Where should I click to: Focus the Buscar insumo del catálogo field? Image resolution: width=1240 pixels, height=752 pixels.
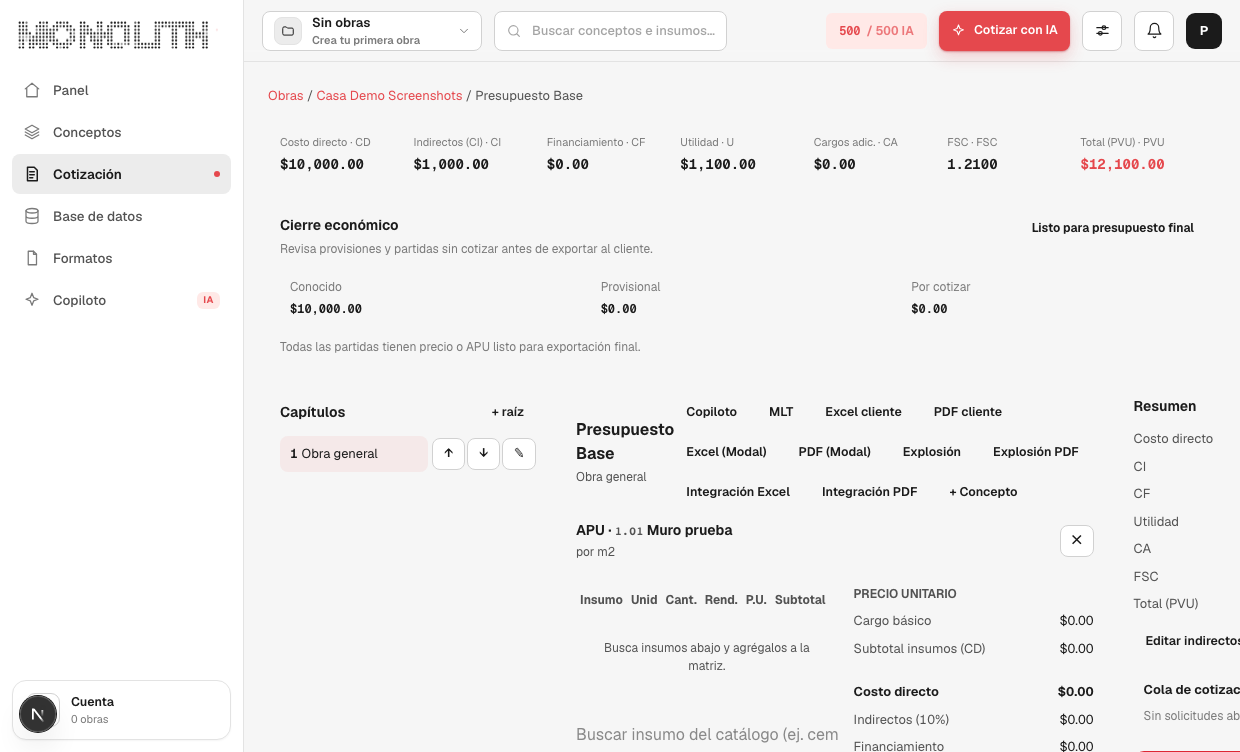[707, 735]
